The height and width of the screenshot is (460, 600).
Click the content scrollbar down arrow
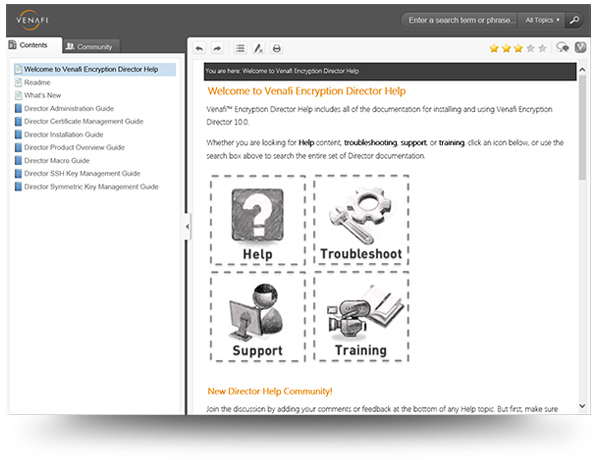[x=582, y=406]
